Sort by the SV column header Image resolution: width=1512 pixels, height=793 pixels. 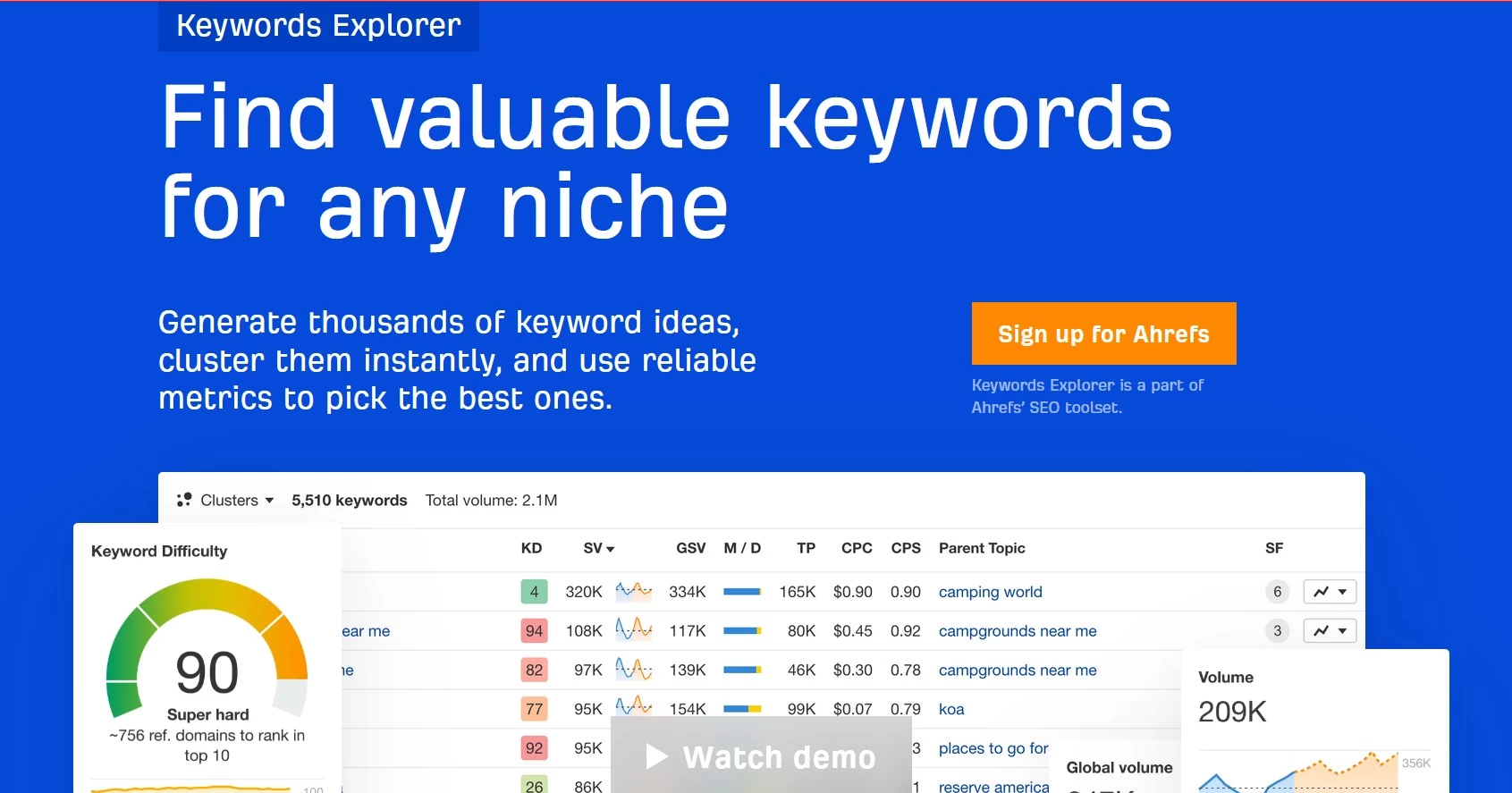[x=598, y=548]
